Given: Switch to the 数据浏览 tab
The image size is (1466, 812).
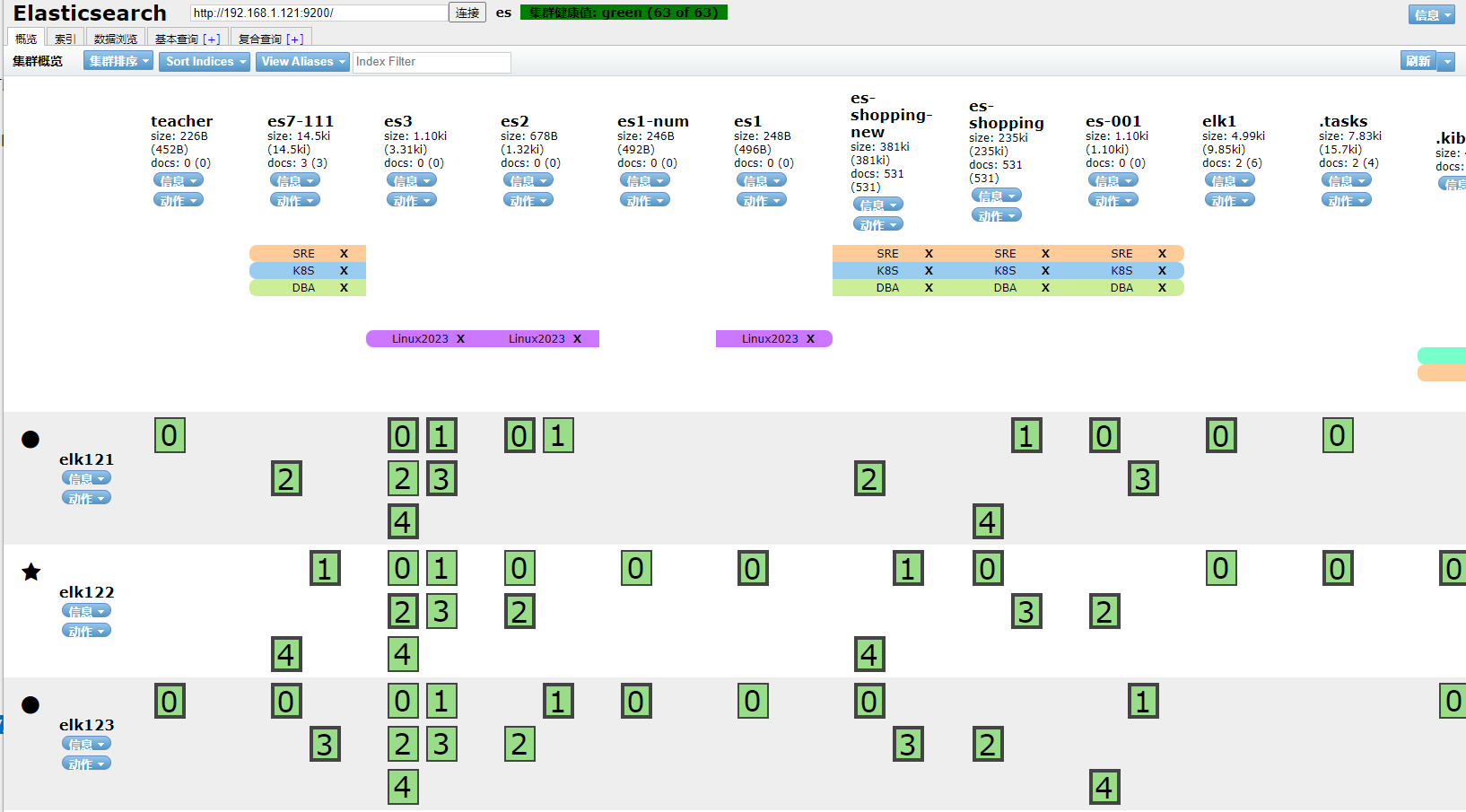Looking at the screenshot, I should click(116, 39).
